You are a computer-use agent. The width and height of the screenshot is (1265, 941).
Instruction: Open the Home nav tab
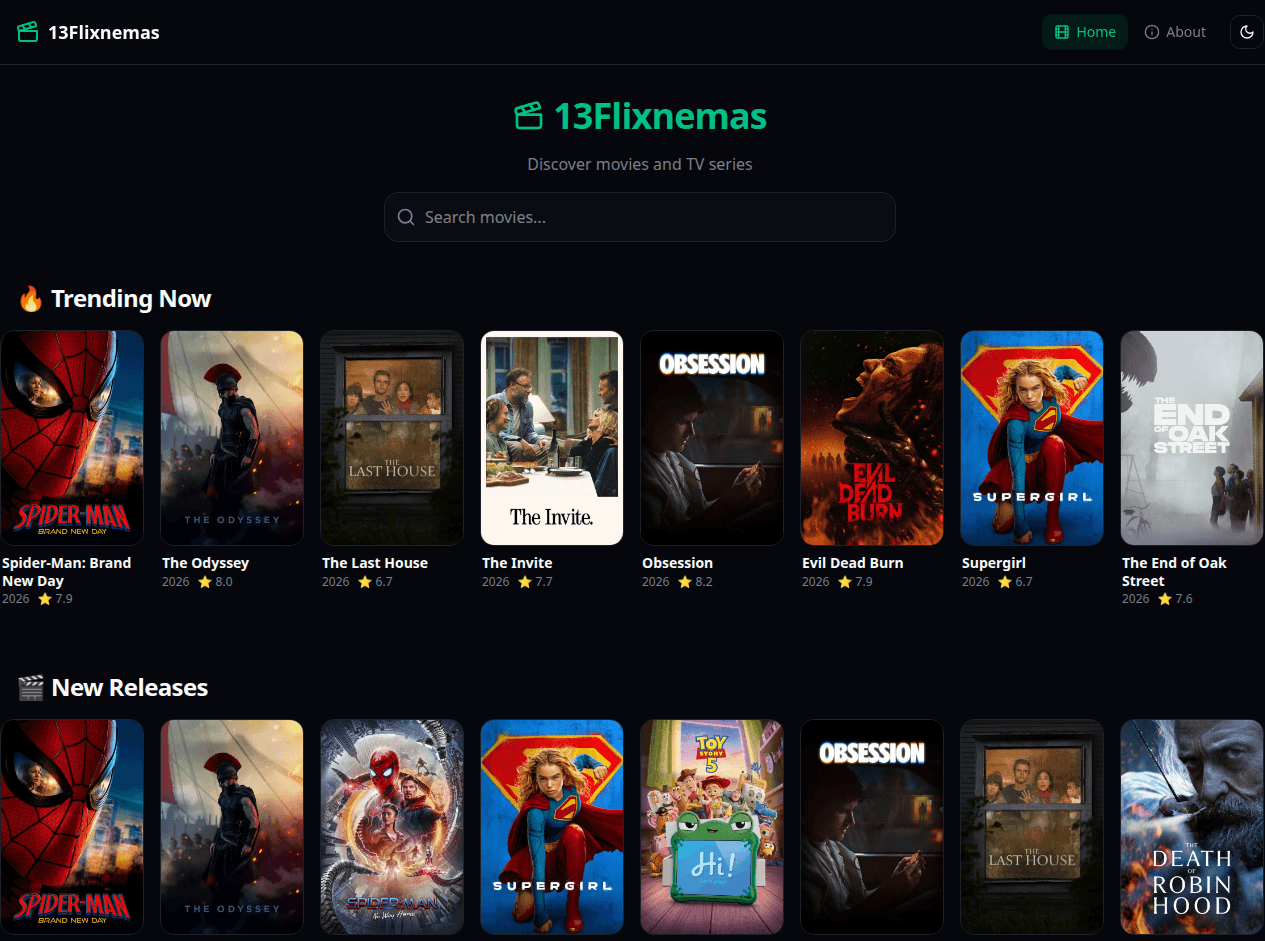1085,32
